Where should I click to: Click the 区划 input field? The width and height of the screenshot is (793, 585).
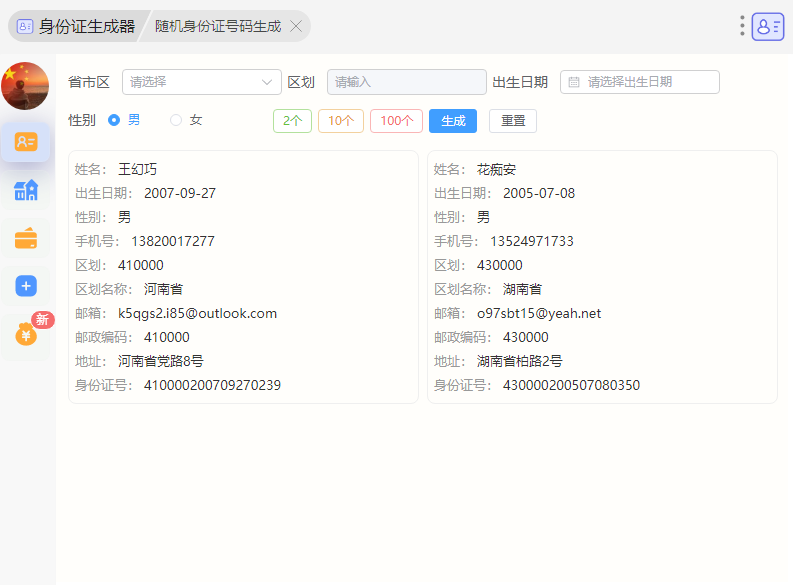(407, 82)
